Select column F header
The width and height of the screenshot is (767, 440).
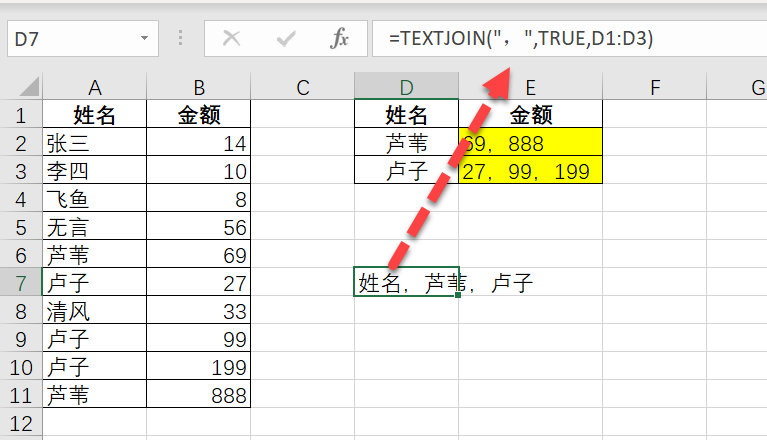point(654,87)
